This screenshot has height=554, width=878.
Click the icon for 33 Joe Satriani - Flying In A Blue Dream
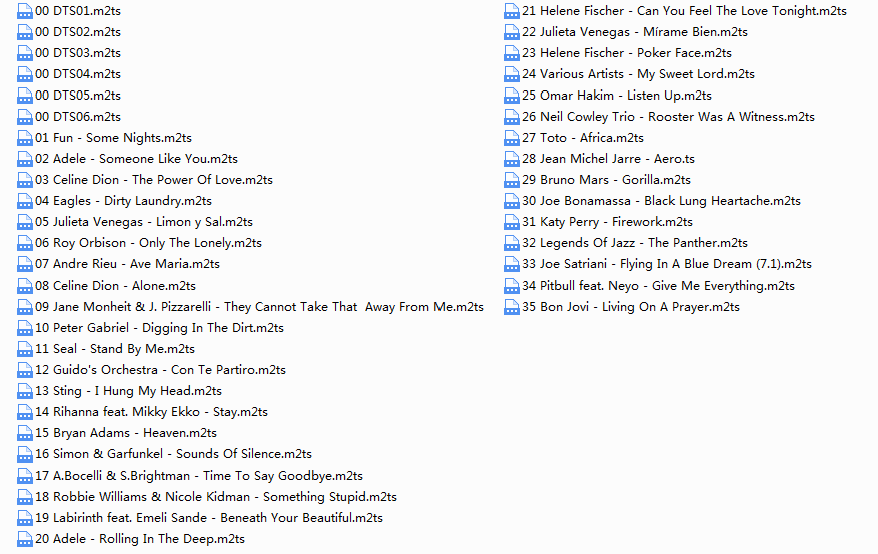[512, 264]
